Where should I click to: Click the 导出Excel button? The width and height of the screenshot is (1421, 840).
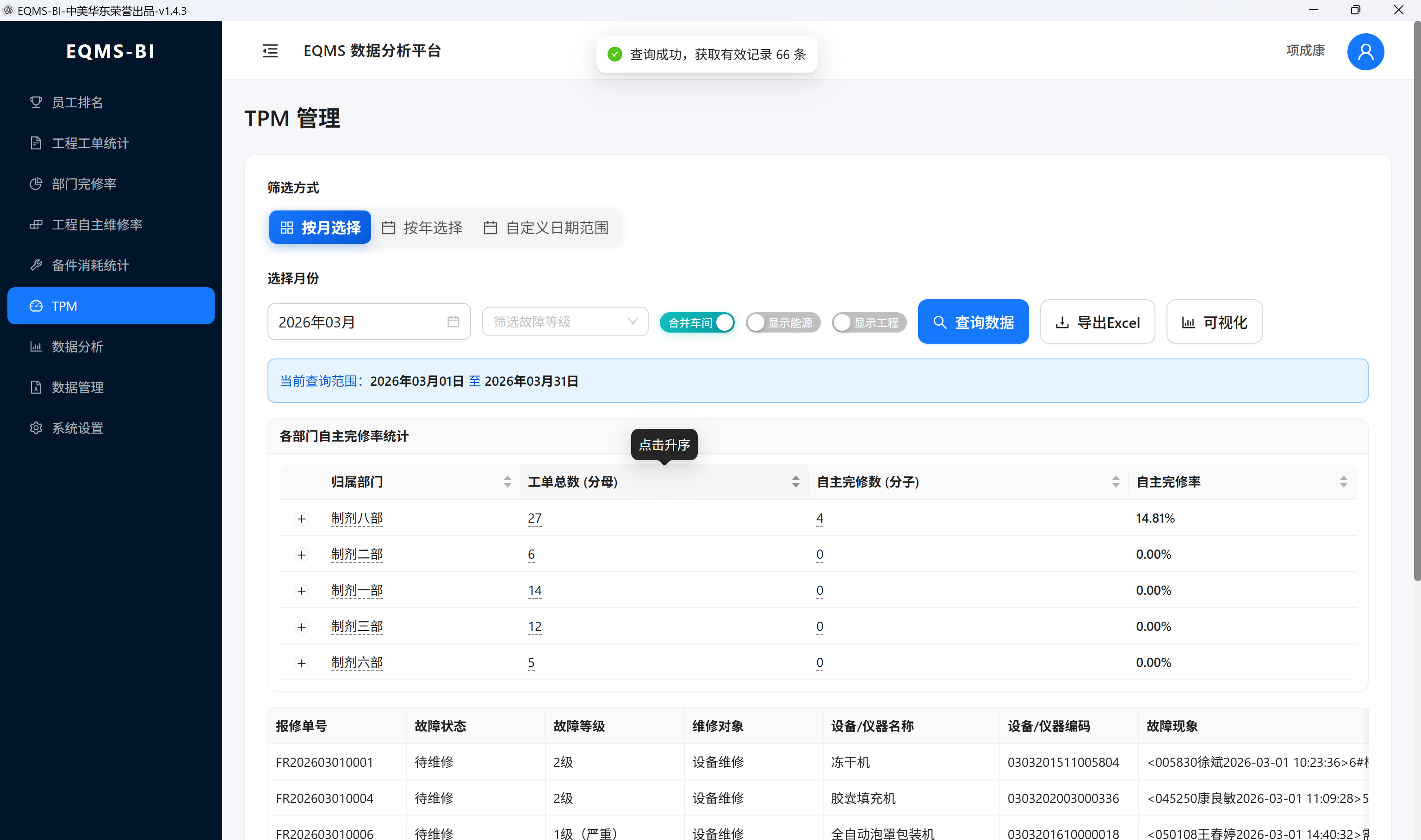click(x=1097, y=321)
